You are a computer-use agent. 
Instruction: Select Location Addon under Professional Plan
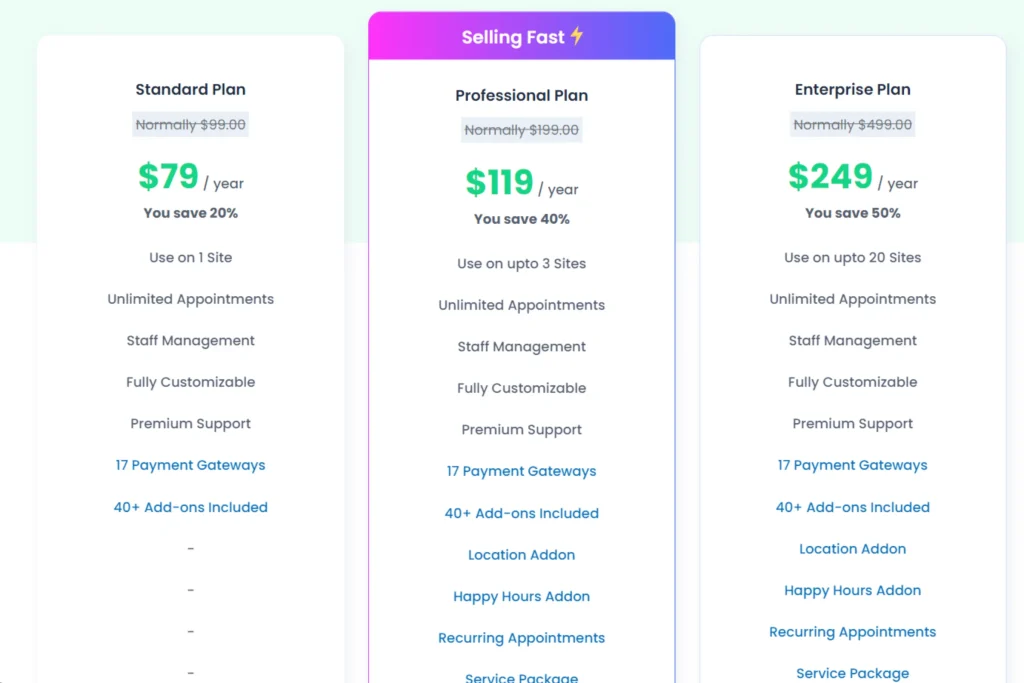521,555
